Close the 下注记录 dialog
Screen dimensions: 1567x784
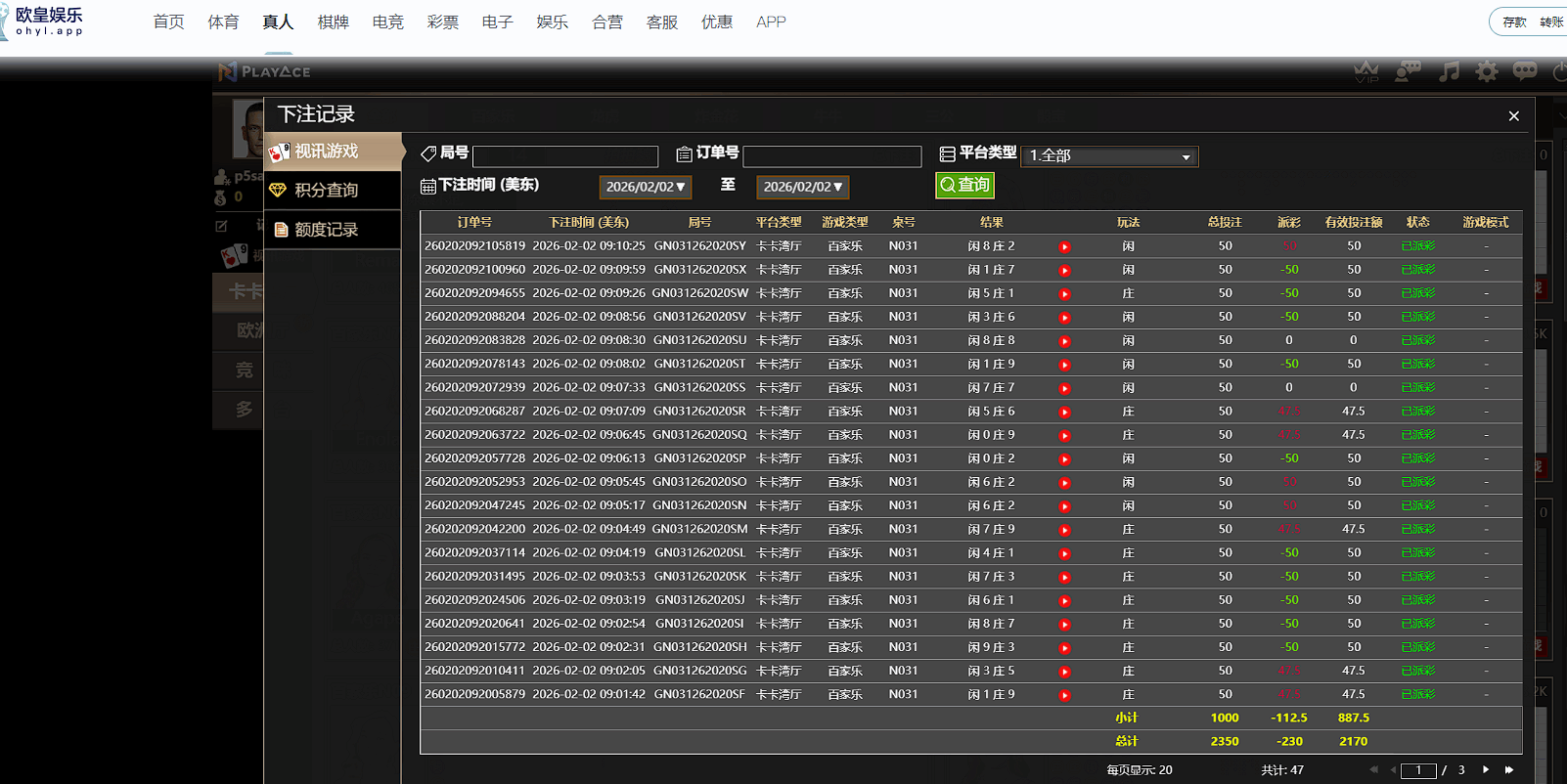click(1513, 116)
